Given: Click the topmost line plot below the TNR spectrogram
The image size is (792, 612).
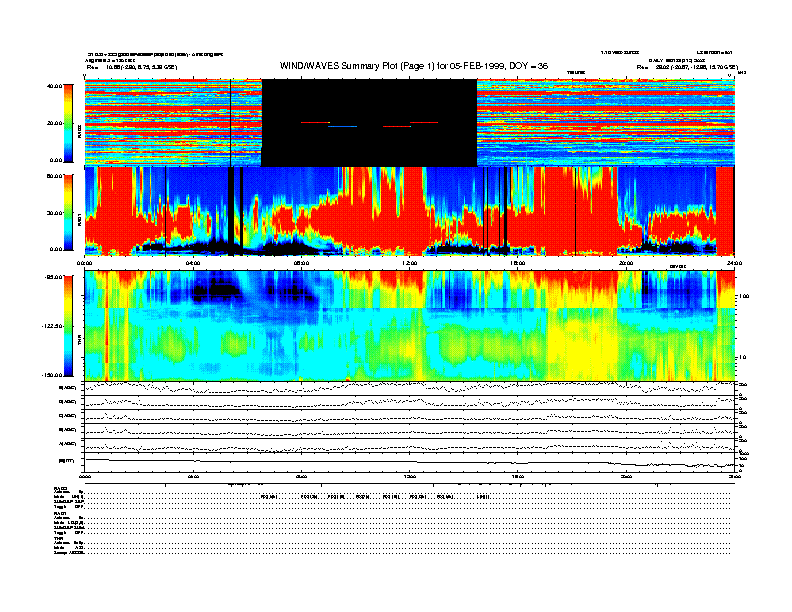Looking at the screenshot, I should (410, 388).
